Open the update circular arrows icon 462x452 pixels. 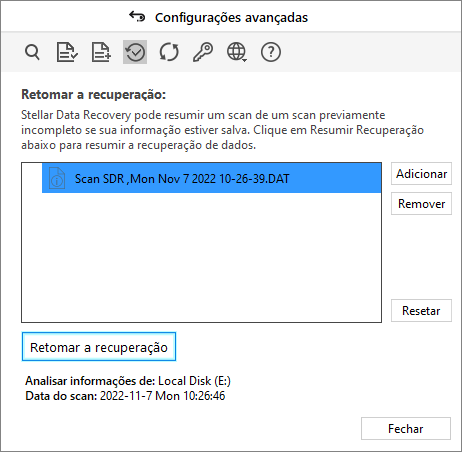tap(169, 52)
